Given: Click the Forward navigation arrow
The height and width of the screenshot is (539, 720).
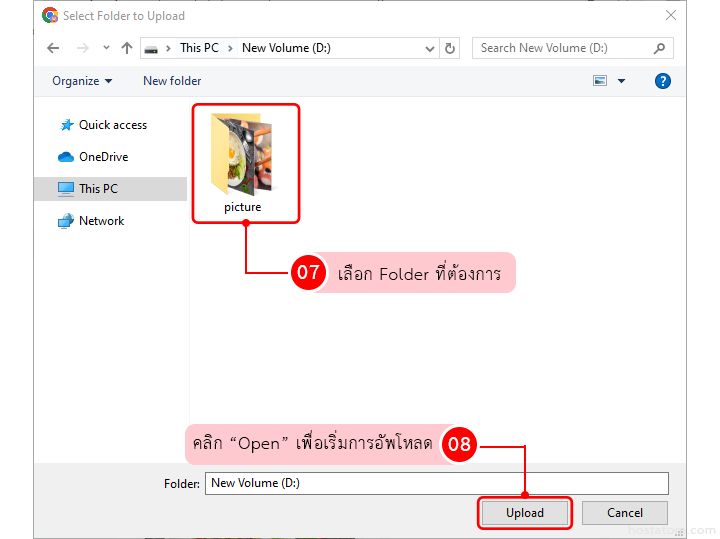Looking at the screenshot, I should pos(83,48).
